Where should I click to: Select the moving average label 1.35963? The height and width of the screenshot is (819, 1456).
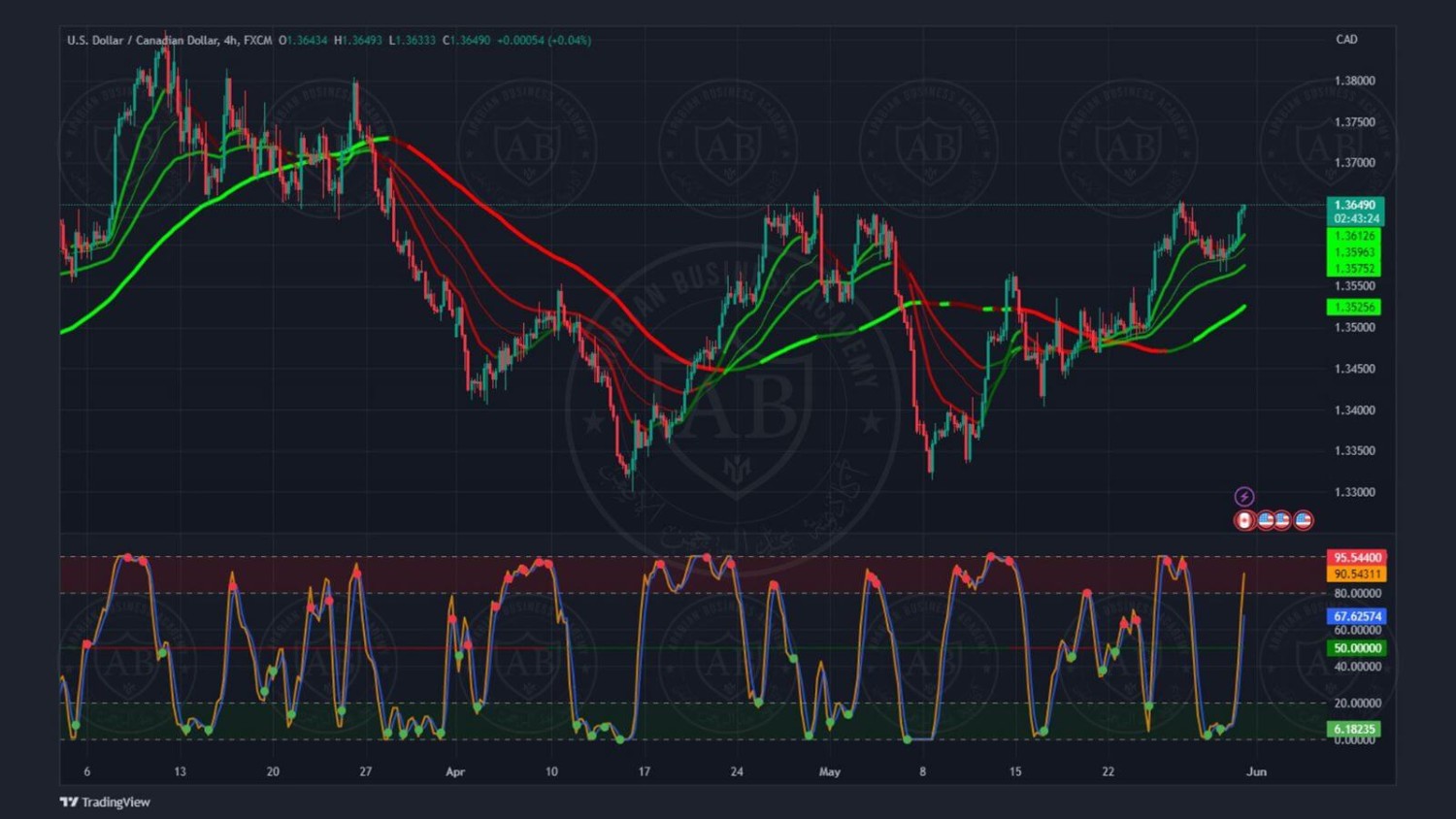[x=1354, y=252]
